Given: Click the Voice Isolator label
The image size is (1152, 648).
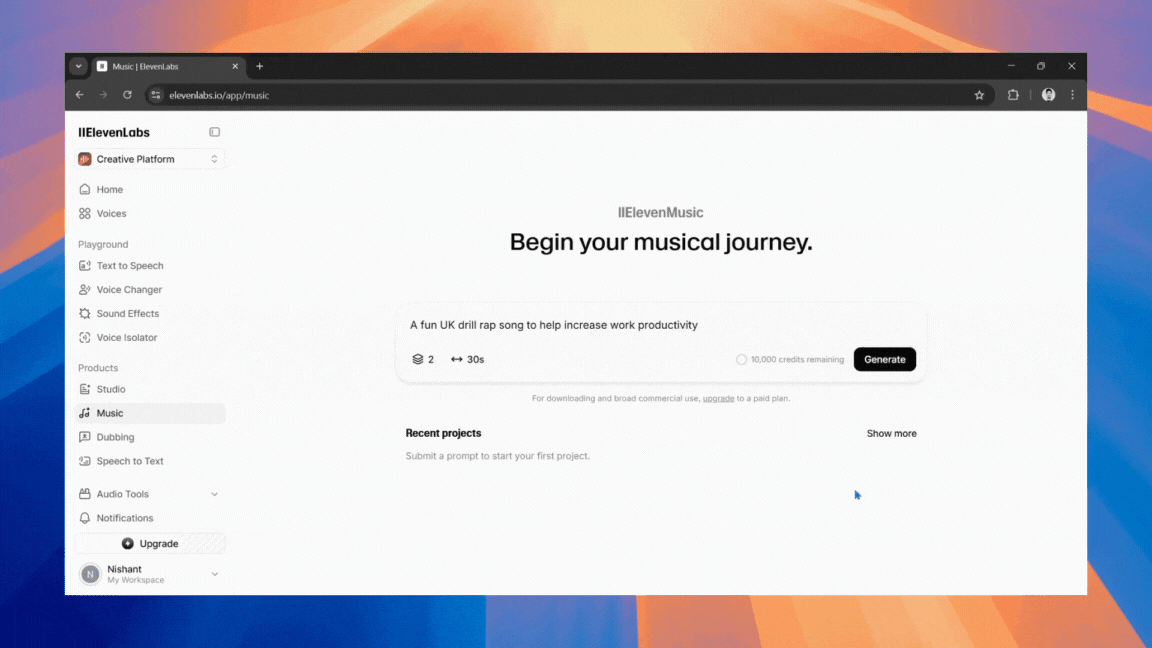Looking at the screenshot, I should point(127,338).
